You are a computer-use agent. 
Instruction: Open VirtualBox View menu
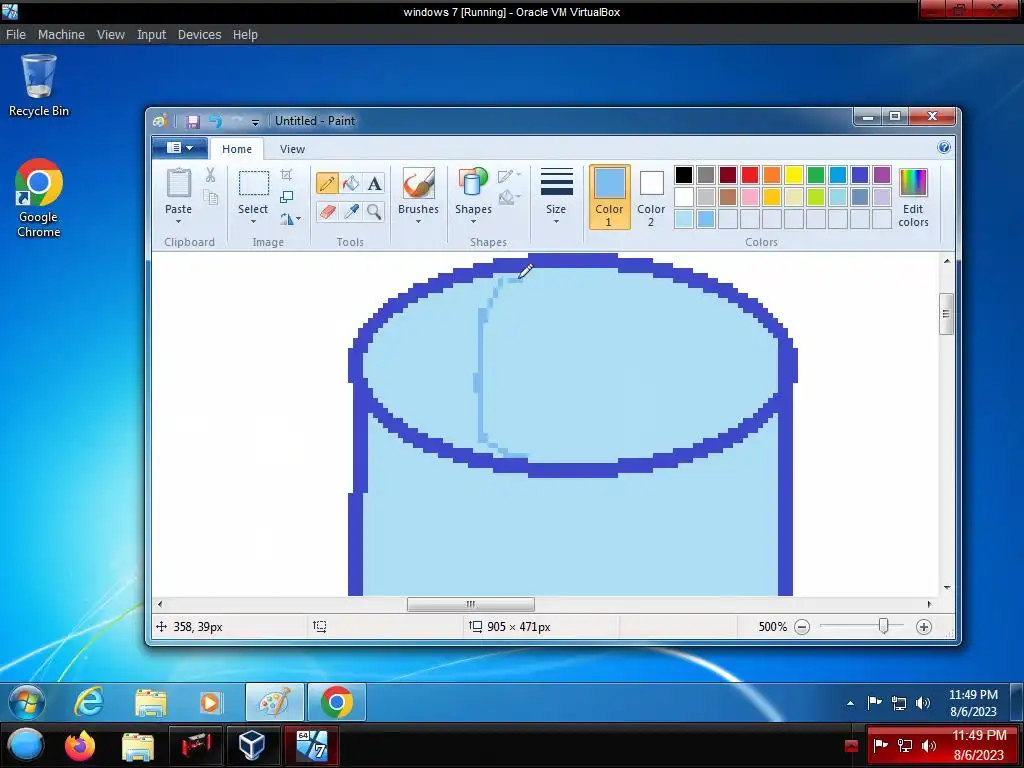110,35
